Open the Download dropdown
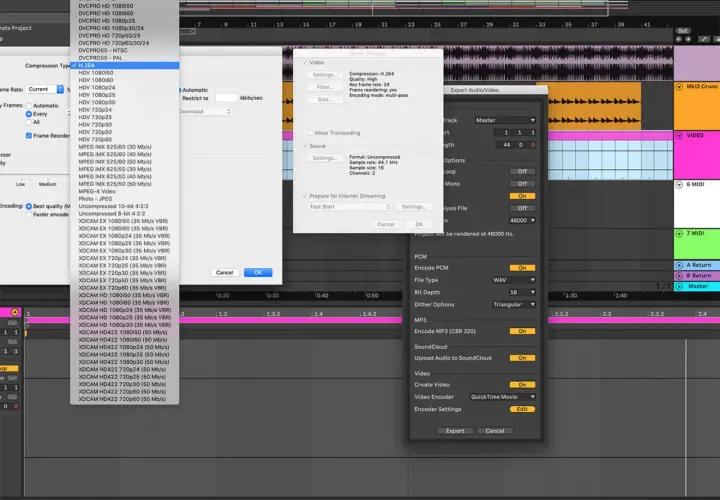This screenshot has height=500, width=720. coord(204,111)
